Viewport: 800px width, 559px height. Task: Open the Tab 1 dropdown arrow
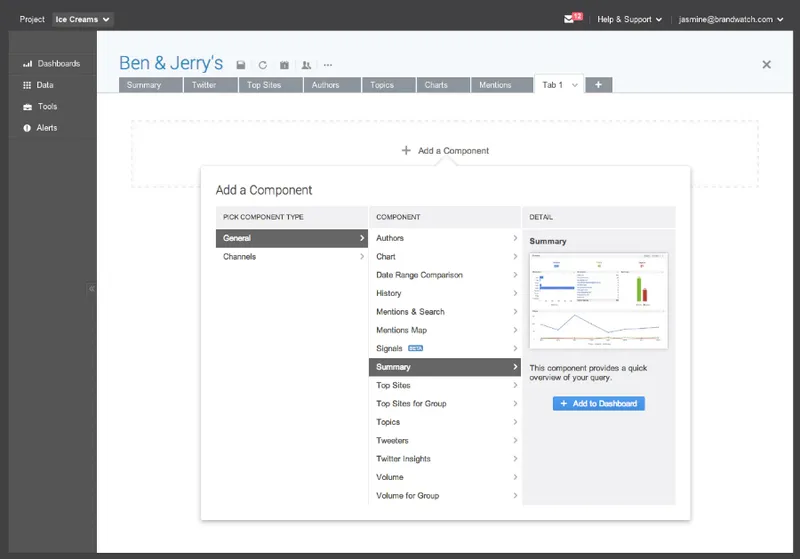tap(574, 85)
